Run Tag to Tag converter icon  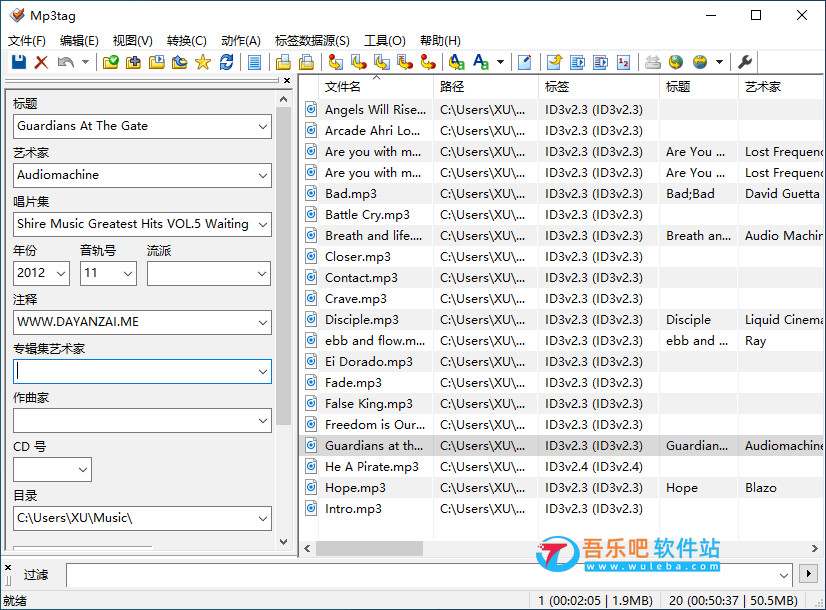point(428,62)
